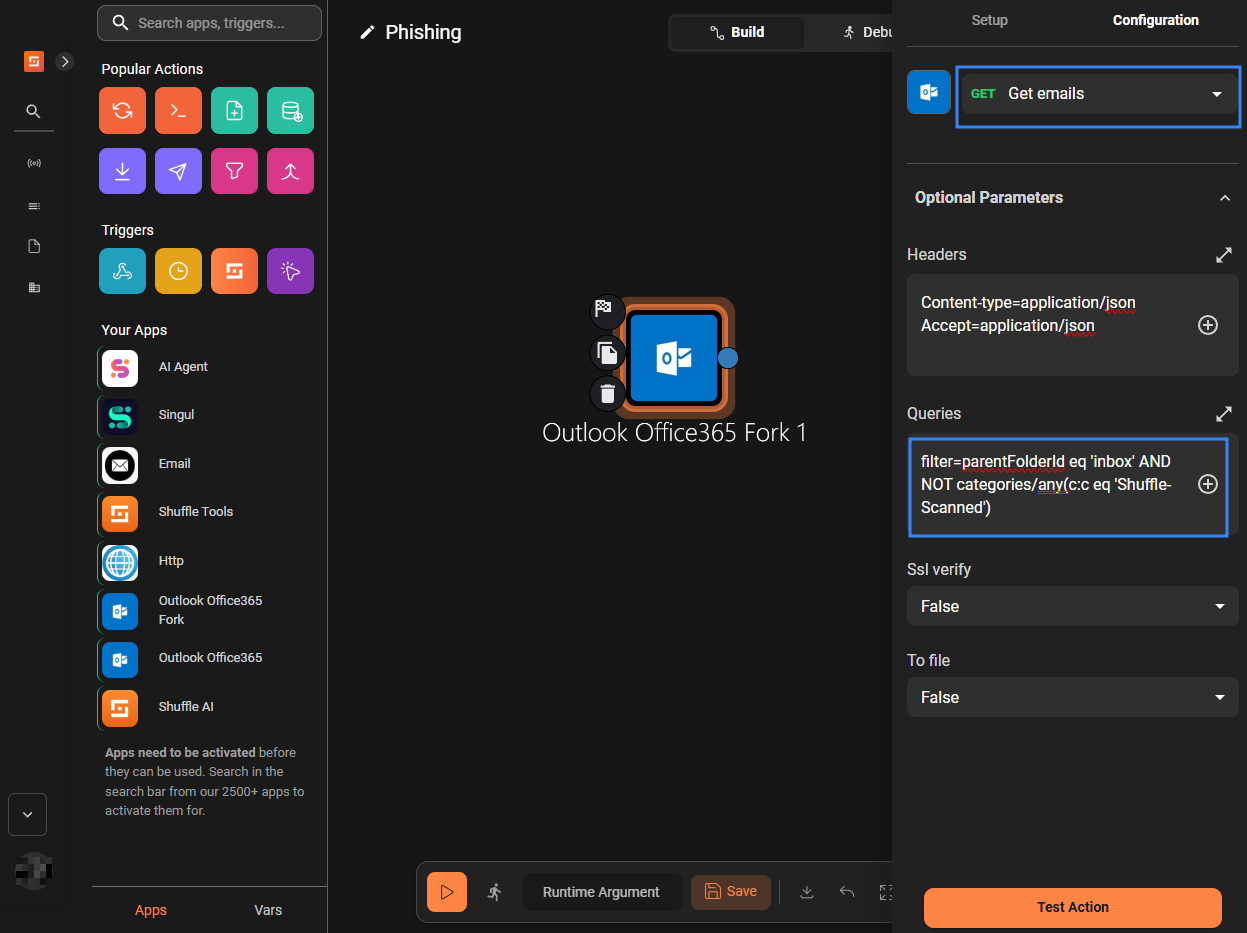Open the Ssl verify dropdown
The width and height of the screenshot is (1247, 933).
[x=1072, y=606]
